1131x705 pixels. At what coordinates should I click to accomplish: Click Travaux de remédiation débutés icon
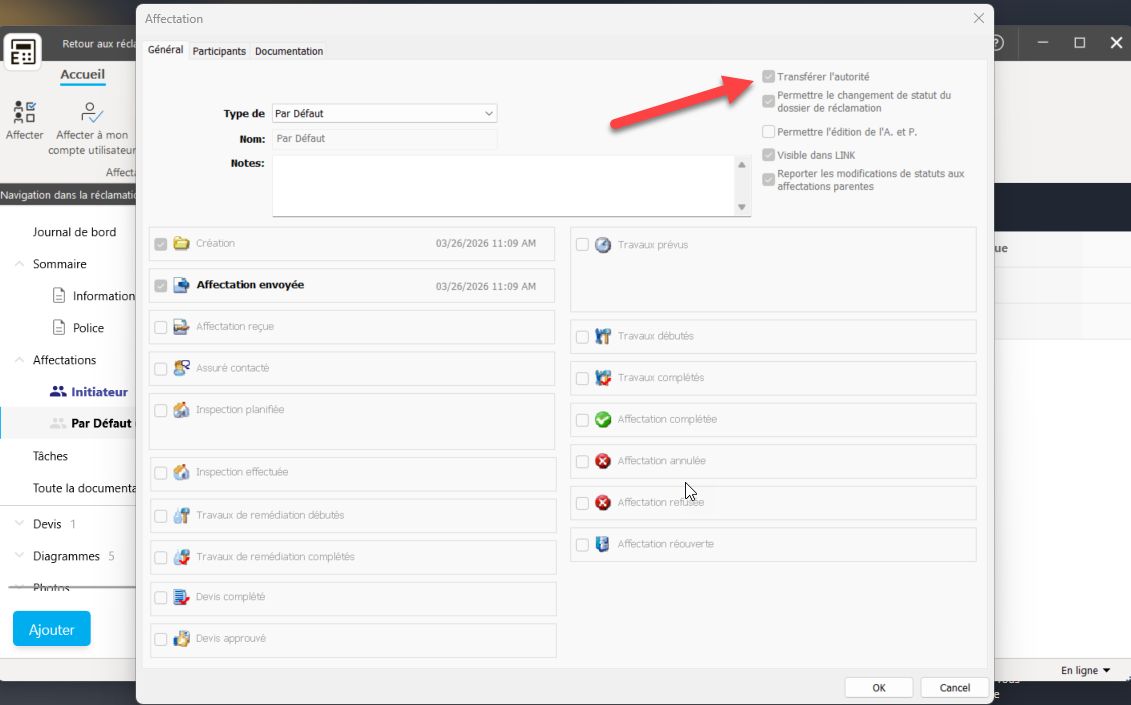tap(181, 515)
